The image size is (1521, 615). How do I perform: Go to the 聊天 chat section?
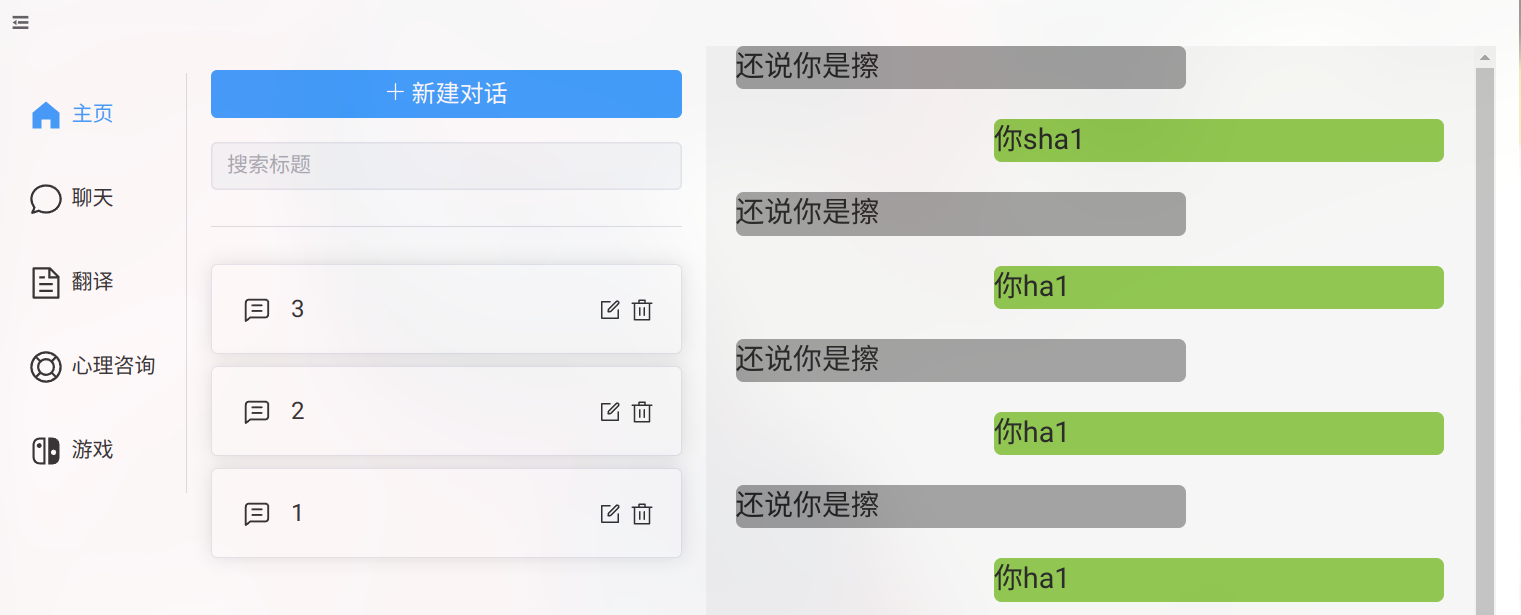(92, 198)
